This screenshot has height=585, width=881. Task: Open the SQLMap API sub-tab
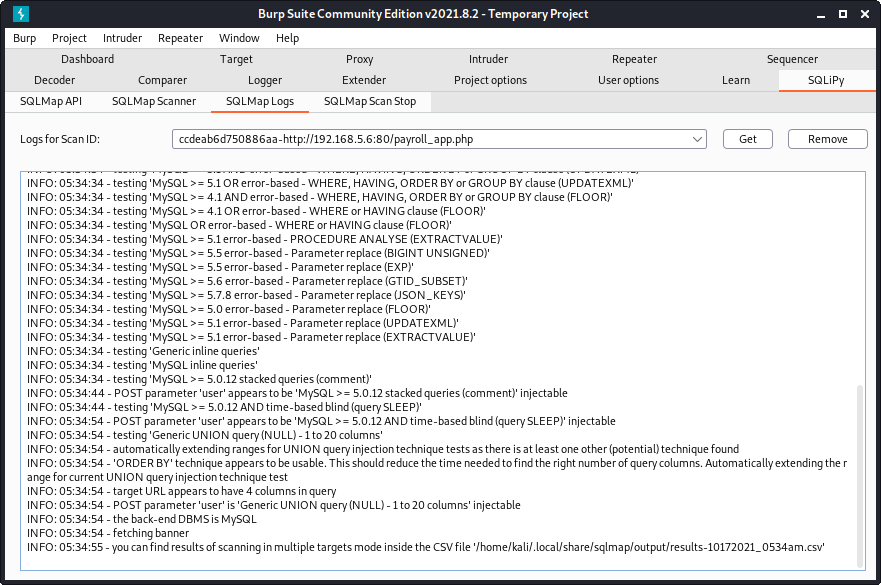tap(51, 101)
